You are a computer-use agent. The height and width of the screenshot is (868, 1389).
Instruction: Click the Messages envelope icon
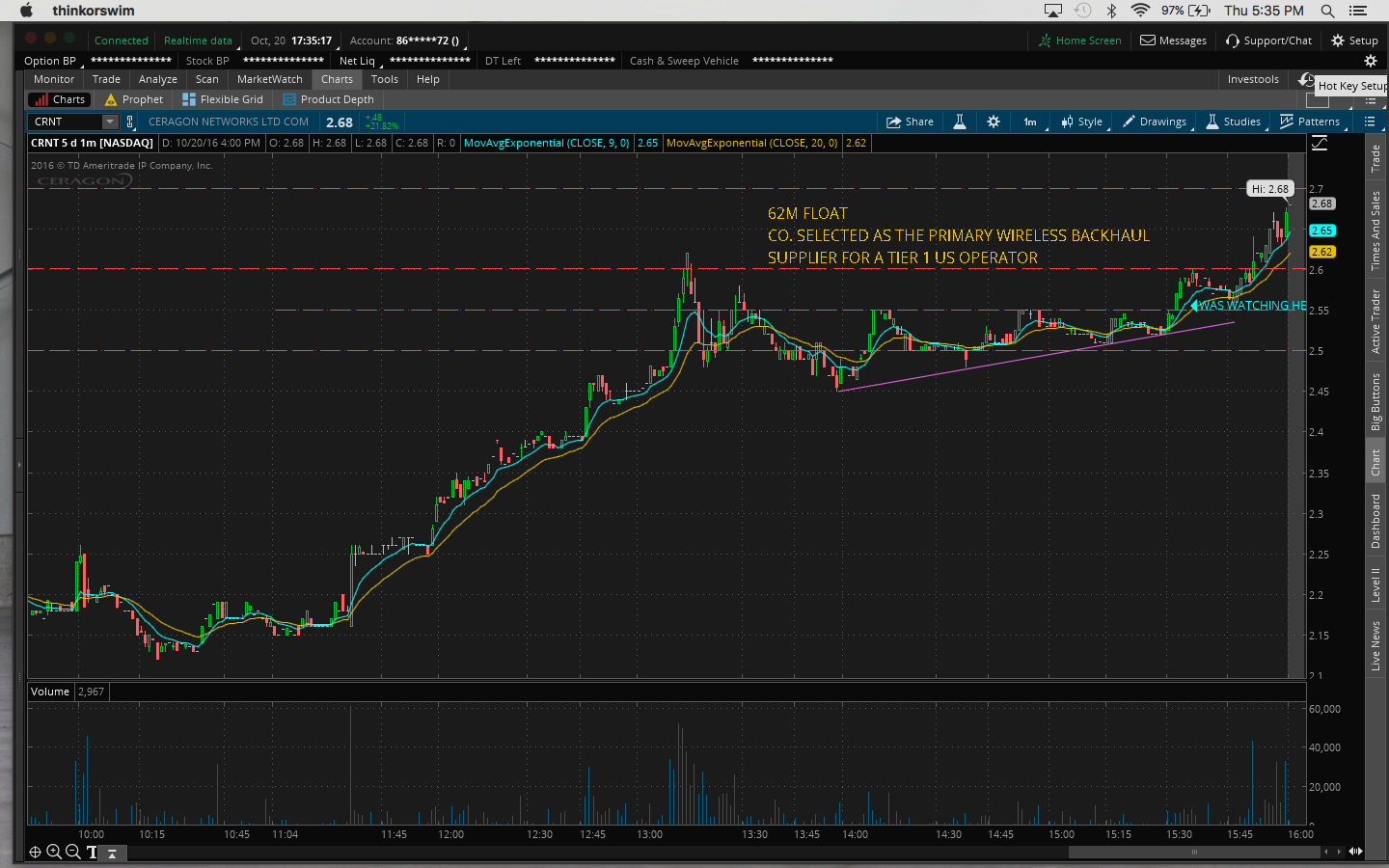click(1148, 41)
